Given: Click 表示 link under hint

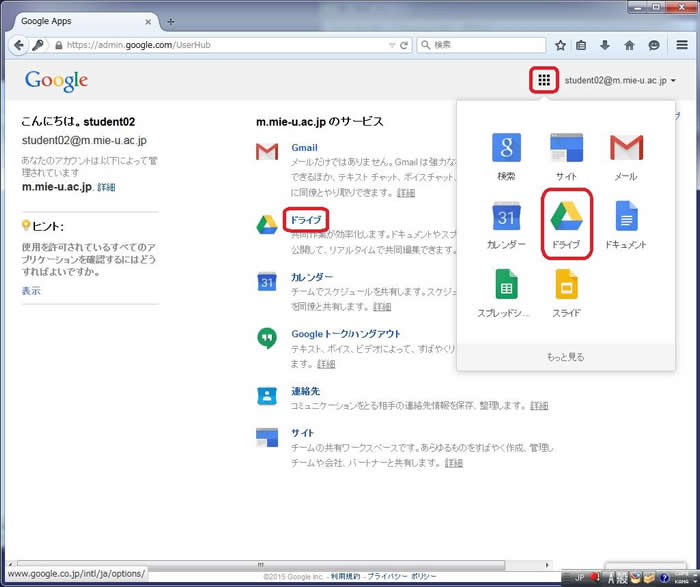Looking at the screenshot, I should 31,291.
